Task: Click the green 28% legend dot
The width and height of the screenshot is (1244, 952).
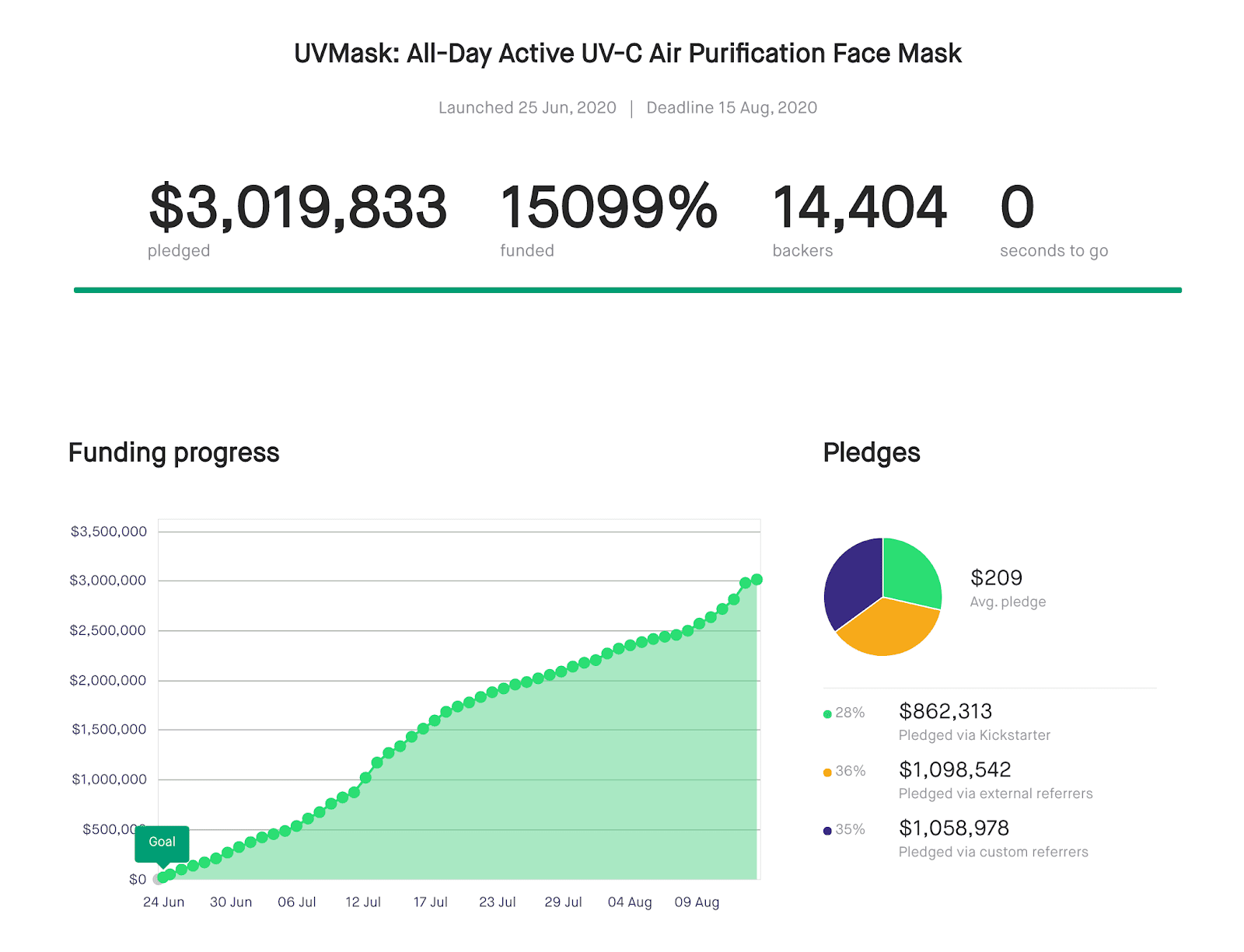Action: (x=827, y=713)
